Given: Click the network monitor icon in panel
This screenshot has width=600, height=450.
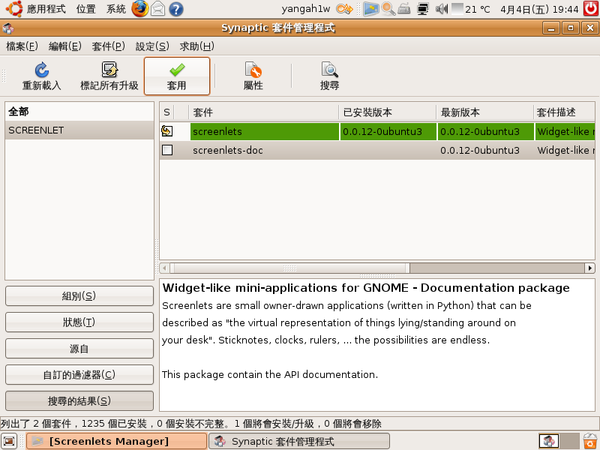Looking at the screenshot, I should (423, 9).
